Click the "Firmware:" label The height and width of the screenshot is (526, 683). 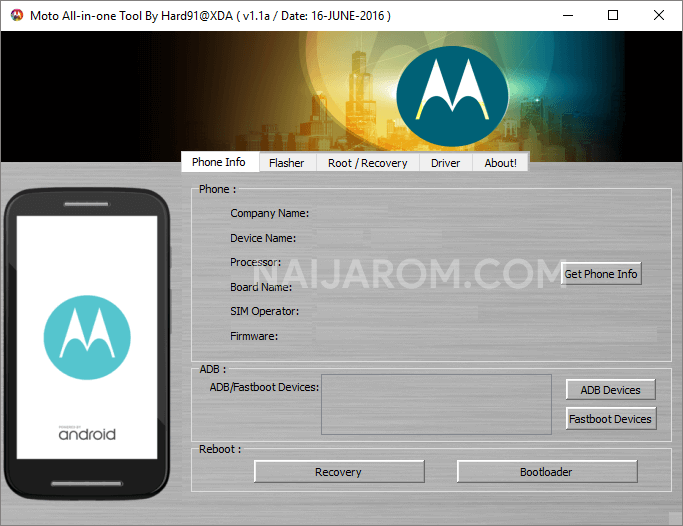tap(254, 336)
